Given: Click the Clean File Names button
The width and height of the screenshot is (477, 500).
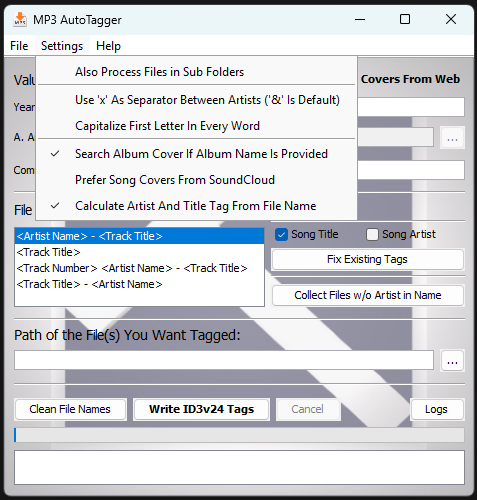Looking at the screenshot, I should 70,409.
